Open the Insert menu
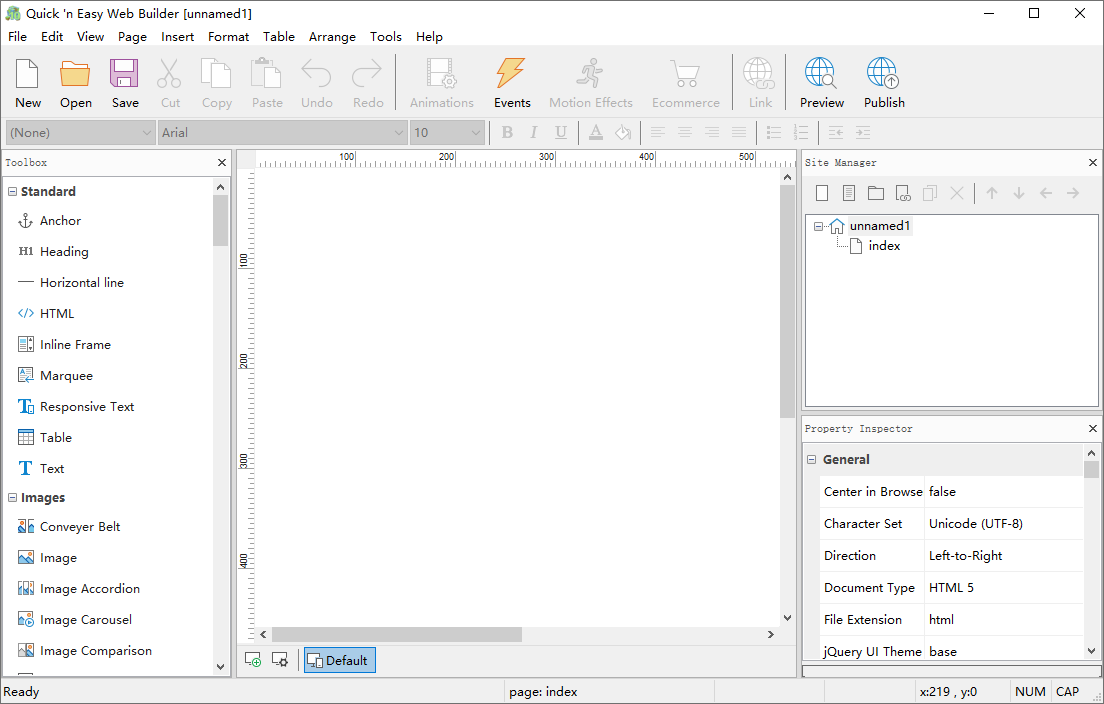 pyautogui.click(x=177, y=36)
